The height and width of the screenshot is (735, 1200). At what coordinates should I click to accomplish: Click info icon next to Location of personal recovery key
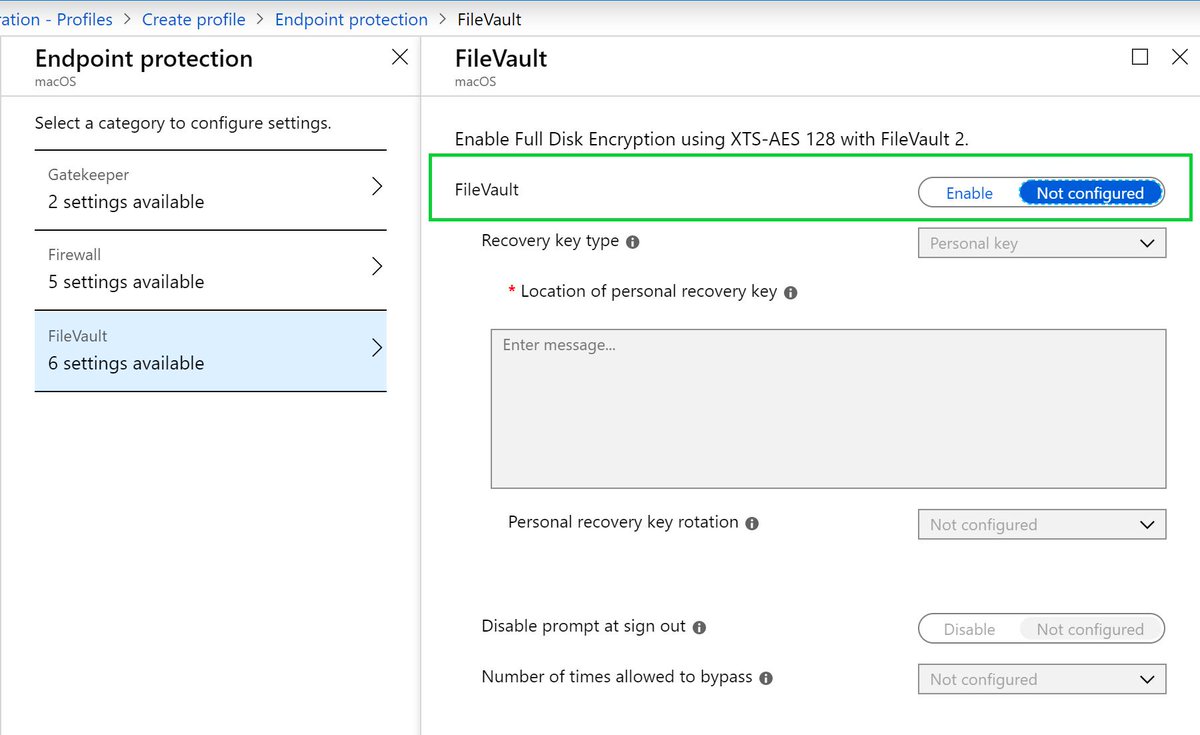[x=790, y=292]
